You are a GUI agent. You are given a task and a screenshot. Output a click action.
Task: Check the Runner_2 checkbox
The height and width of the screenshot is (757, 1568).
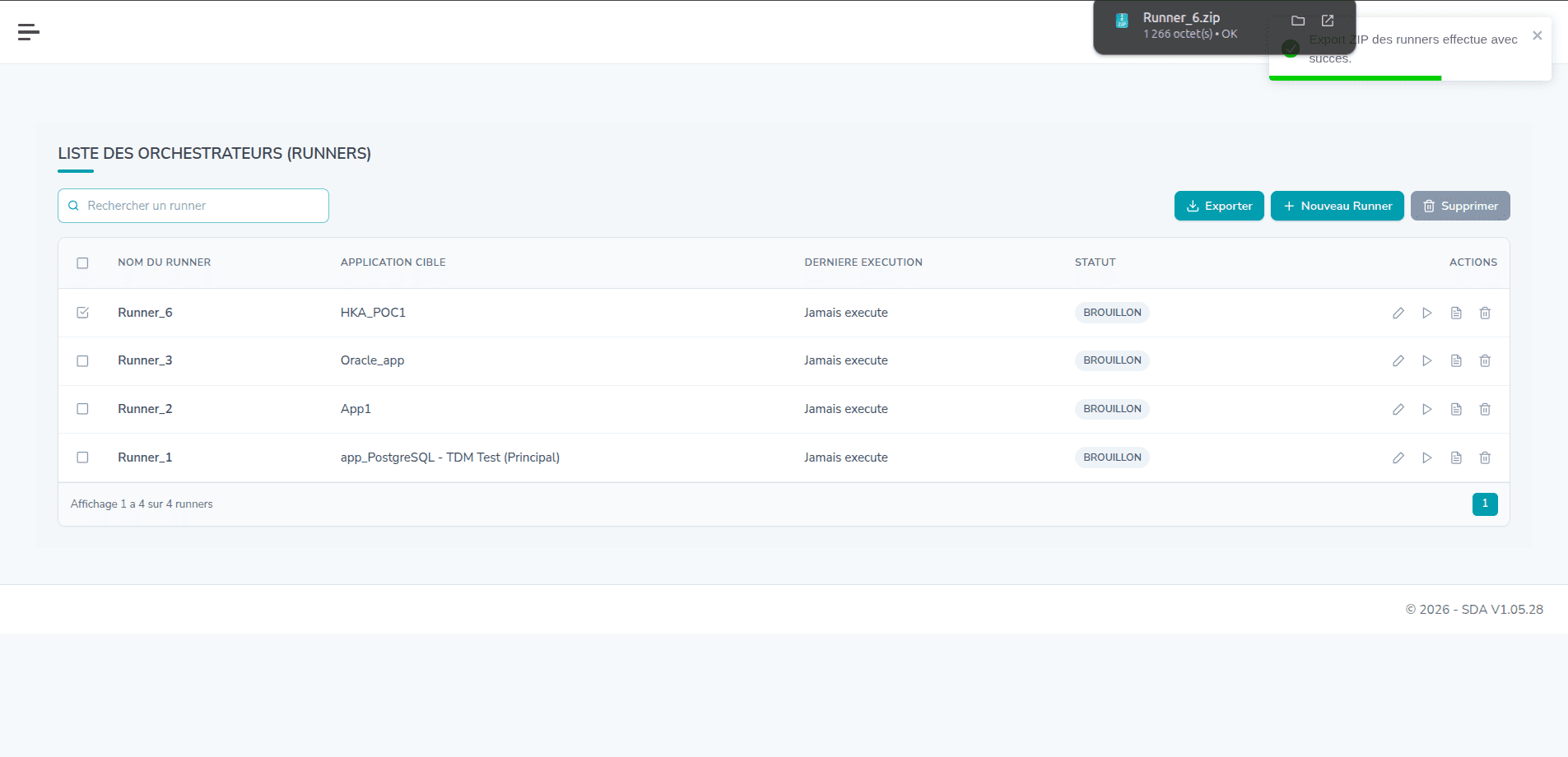[82, 409]
